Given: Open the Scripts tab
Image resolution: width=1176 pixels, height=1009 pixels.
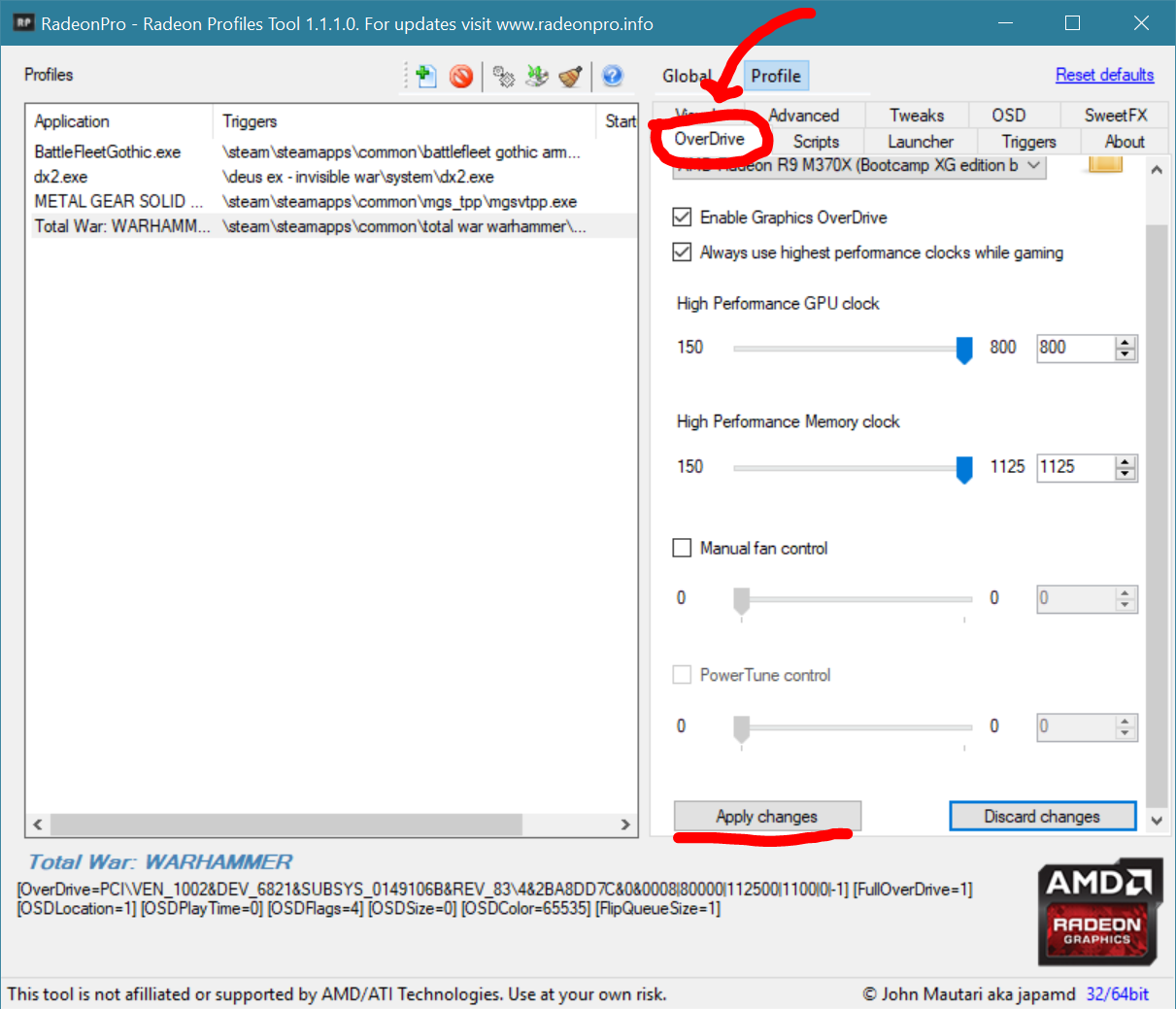Looking at the screenshot, I should (x=816, y=142).
